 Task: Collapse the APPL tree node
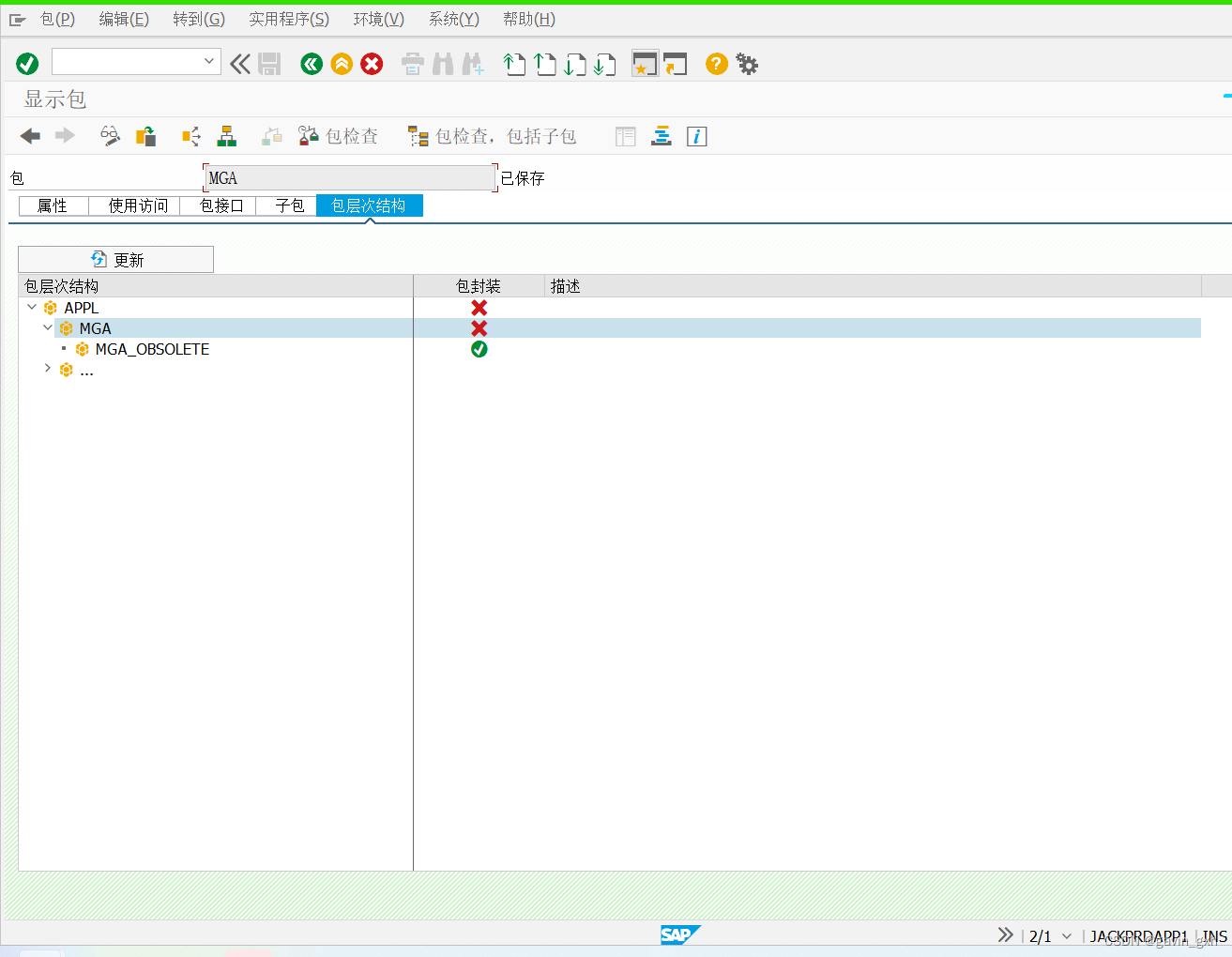(32, 308)
